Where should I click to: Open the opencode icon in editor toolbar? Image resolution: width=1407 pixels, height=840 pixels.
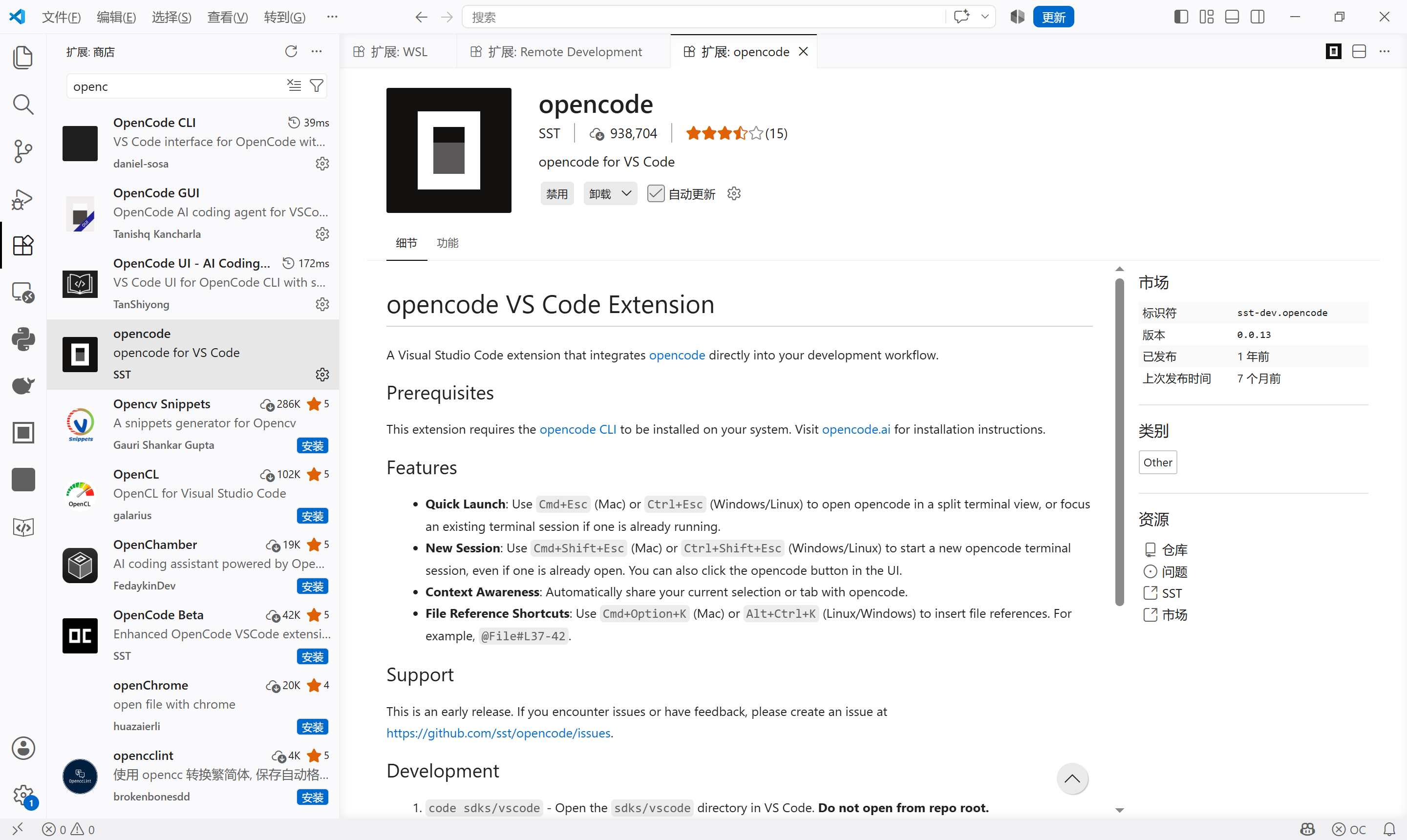[1333, 51]
